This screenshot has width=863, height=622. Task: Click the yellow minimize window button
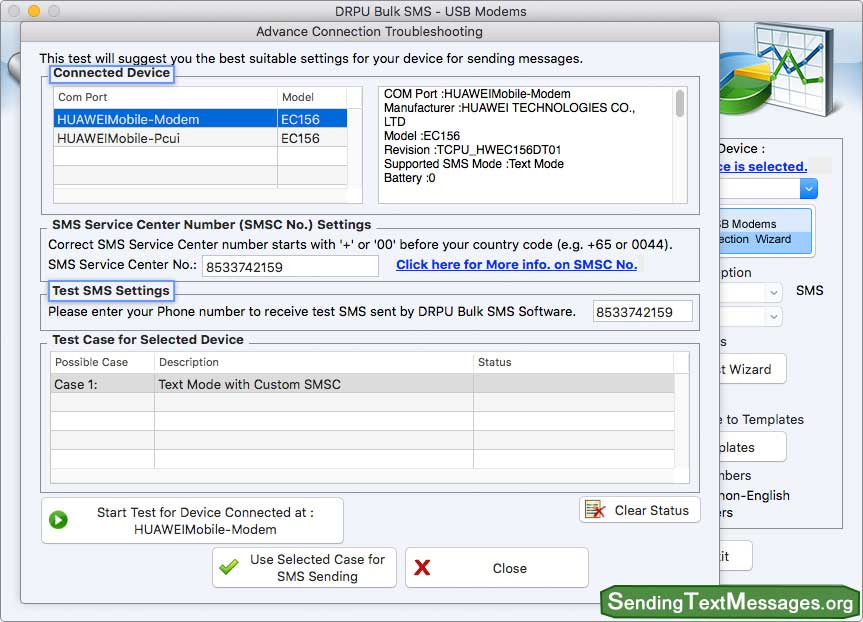click(34, 11)
